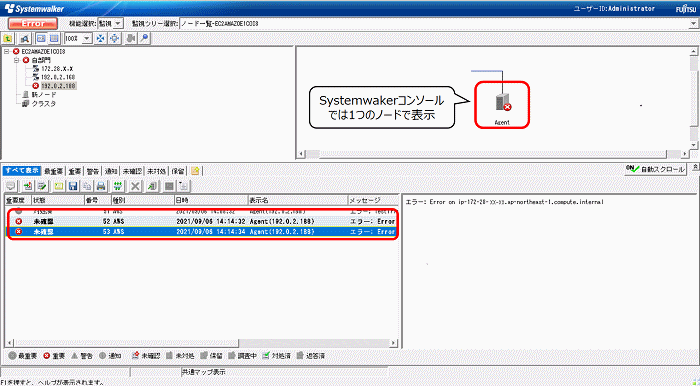Click the yellow folder up-level toolbar icon
700x386 pixels.
click(8, 39)
